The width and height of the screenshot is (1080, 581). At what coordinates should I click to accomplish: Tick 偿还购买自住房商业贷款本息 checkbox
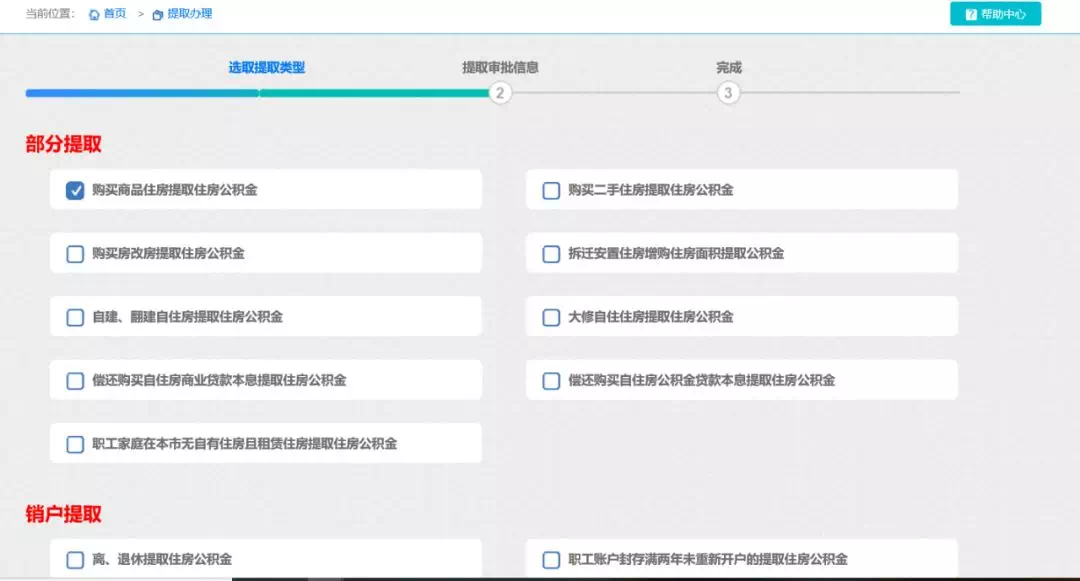[75, 381]
